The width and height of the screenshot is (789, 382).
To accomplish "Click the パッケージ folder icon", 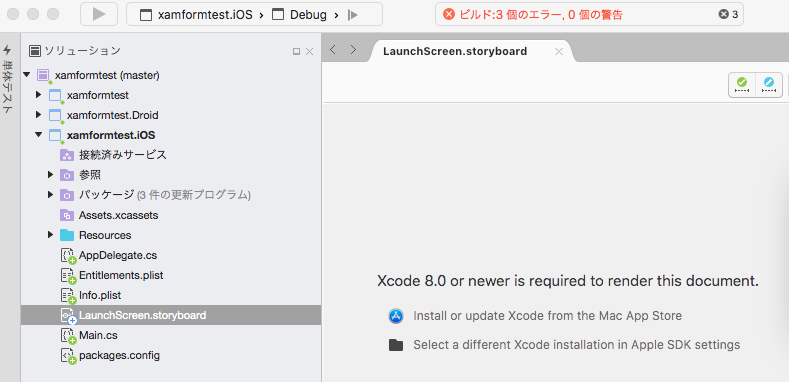I will click(67, 195).
